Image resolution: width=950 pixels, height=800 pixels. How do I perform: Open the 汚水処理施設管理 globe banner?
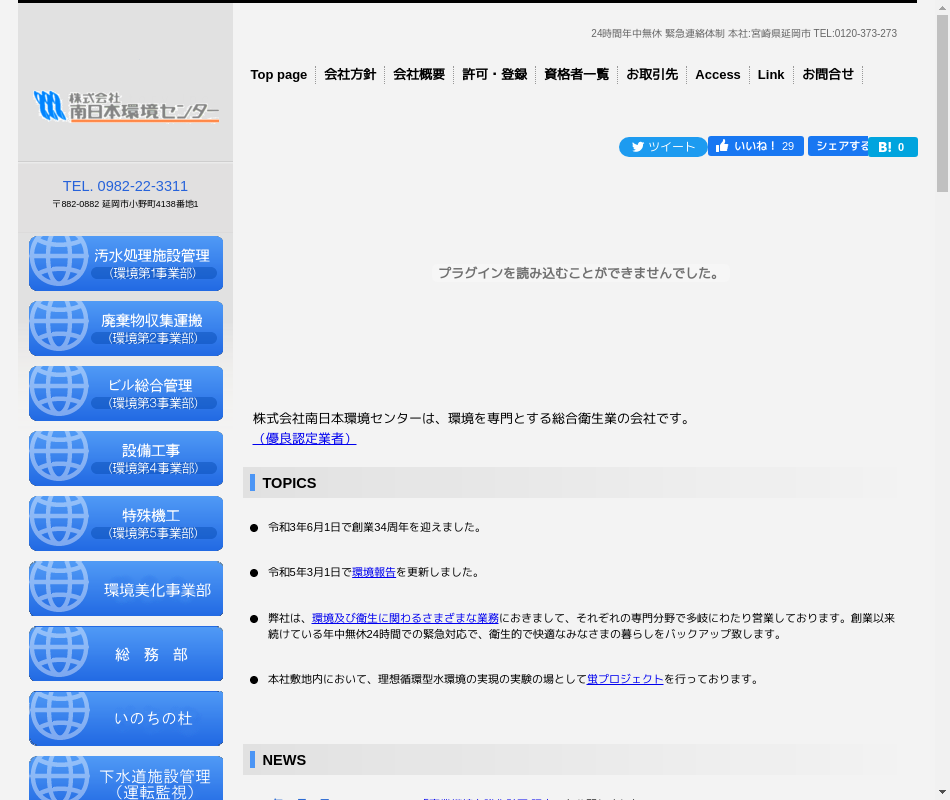[x=126, y=263]
